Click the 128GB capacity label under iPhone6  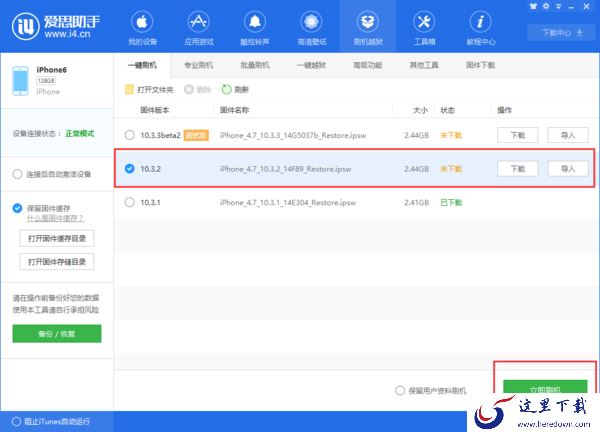point(46,81)
